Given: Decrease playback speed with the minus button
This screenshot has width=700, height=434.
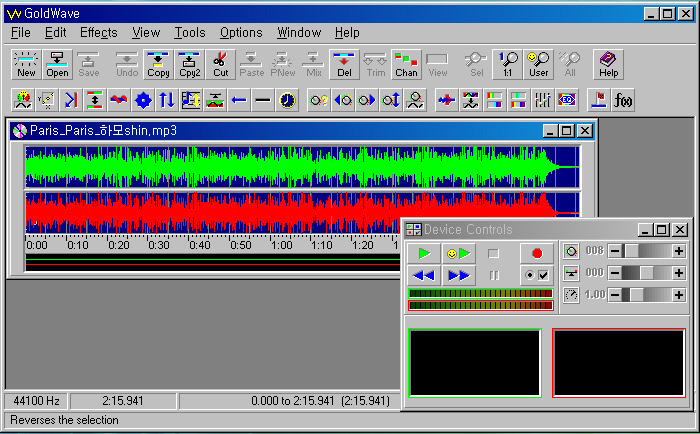Looking at the screenshot, I should tap(615, 295).
